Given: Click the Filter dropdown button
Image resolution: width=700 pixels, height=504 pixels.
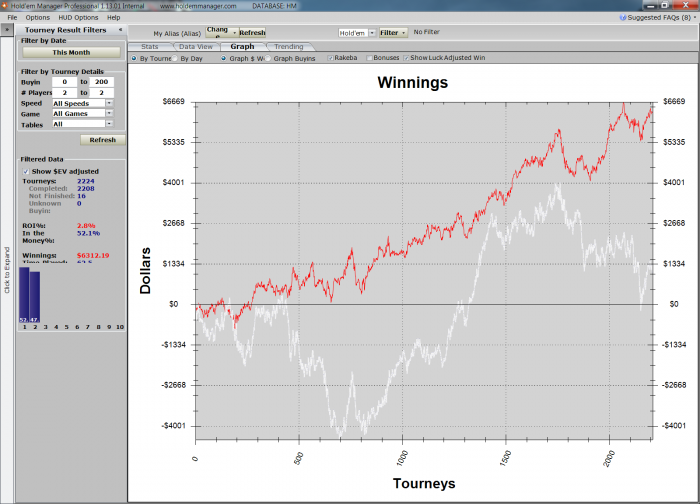Looking at the screenshot, I should [x=393, y=33].
